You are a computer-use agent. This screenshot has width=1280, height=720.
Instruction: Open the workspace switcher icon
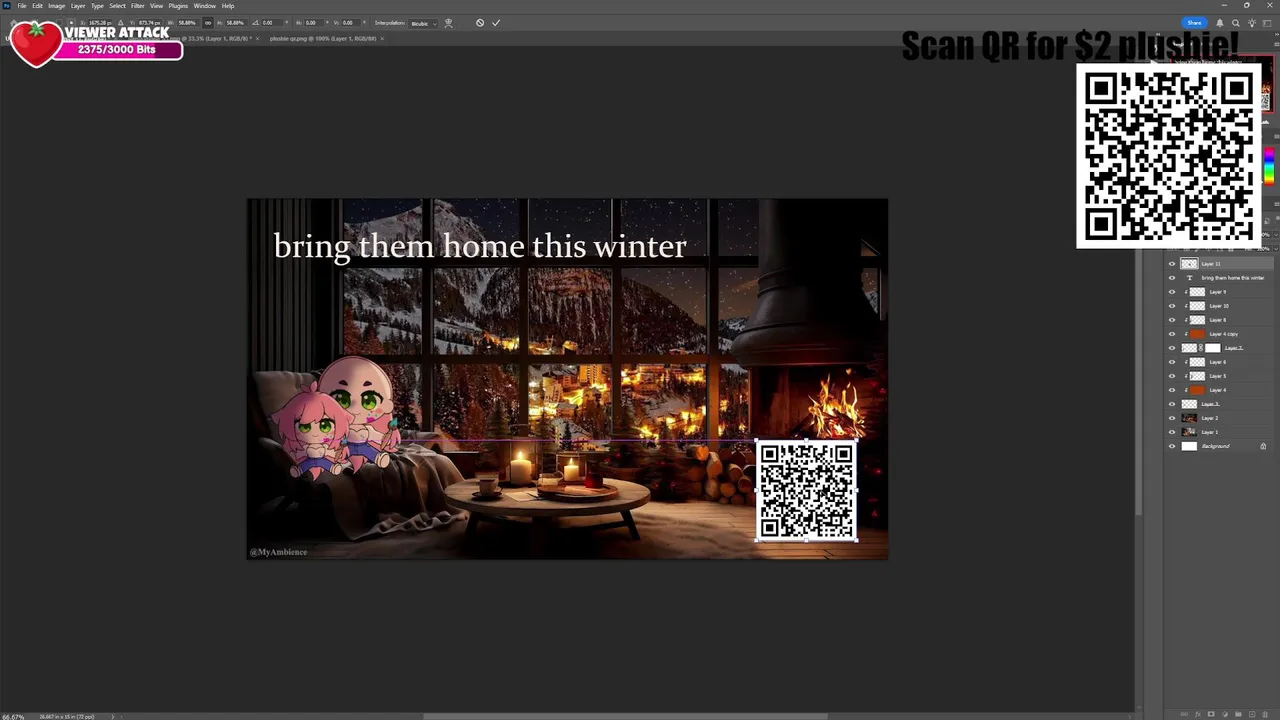[1266, 23]
